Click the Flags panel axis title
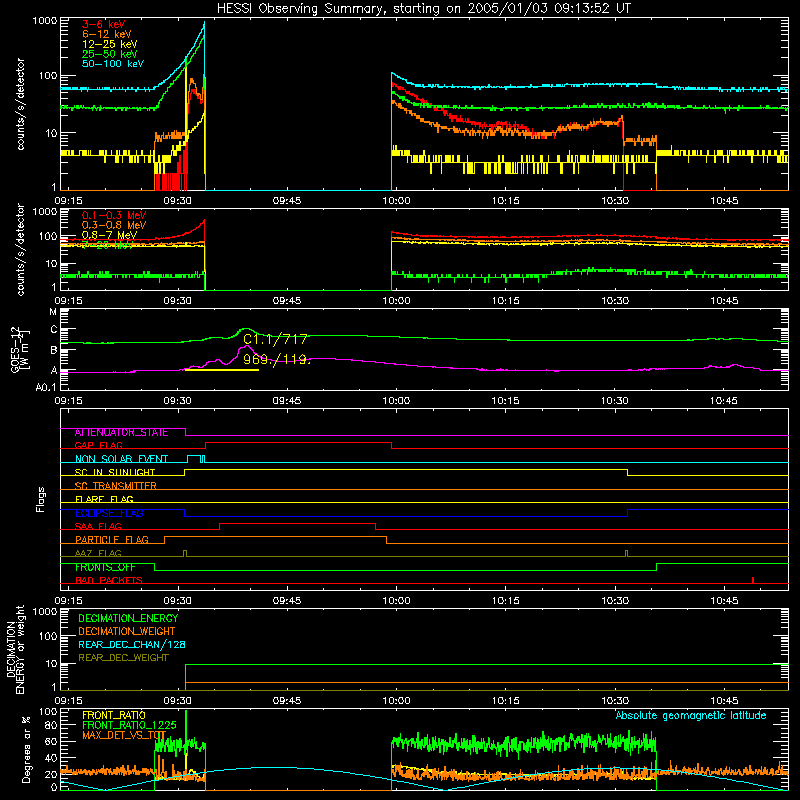Screen dimensions: 800x800 coord(40,499)
